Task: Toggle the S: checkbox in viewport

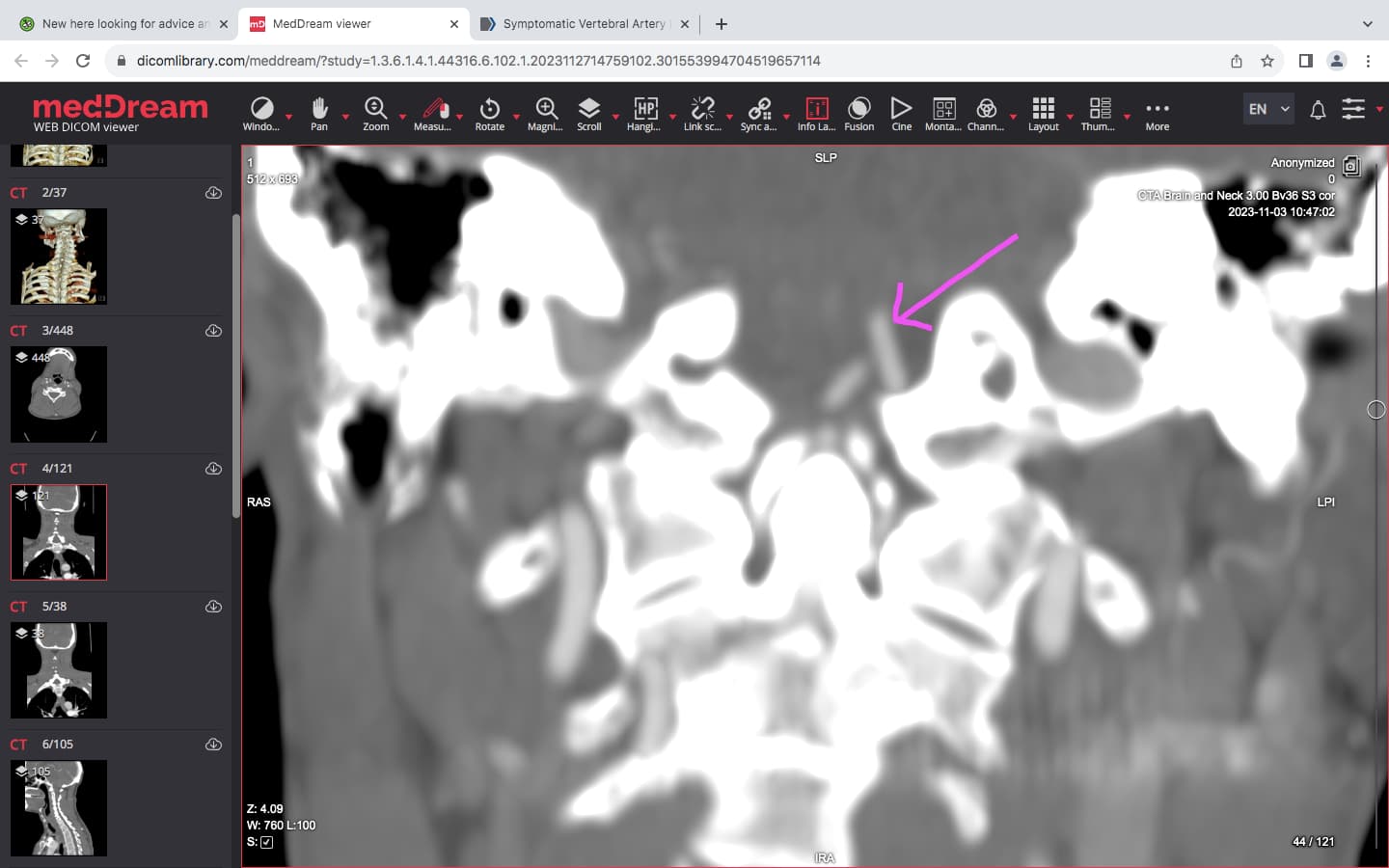Action: (x=267, y=842)
